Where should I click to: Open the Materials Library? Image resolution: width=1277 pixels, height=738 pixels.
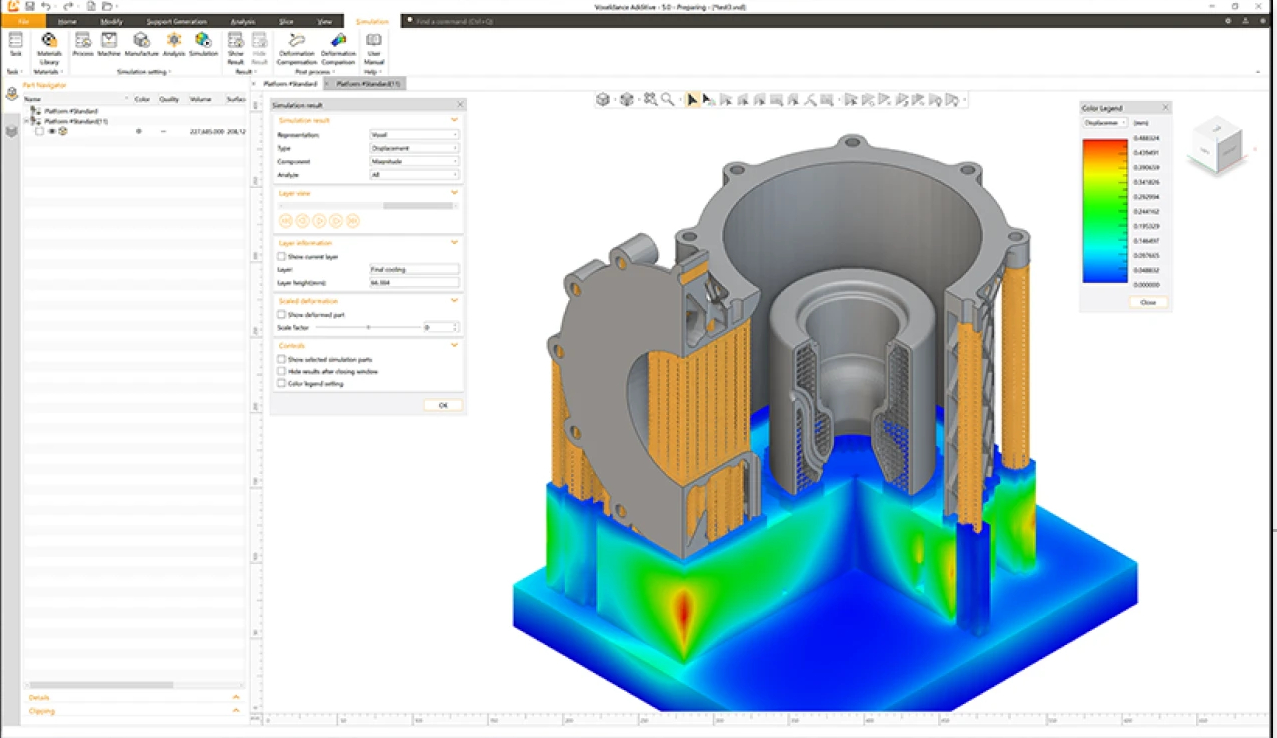pos(48,47)
